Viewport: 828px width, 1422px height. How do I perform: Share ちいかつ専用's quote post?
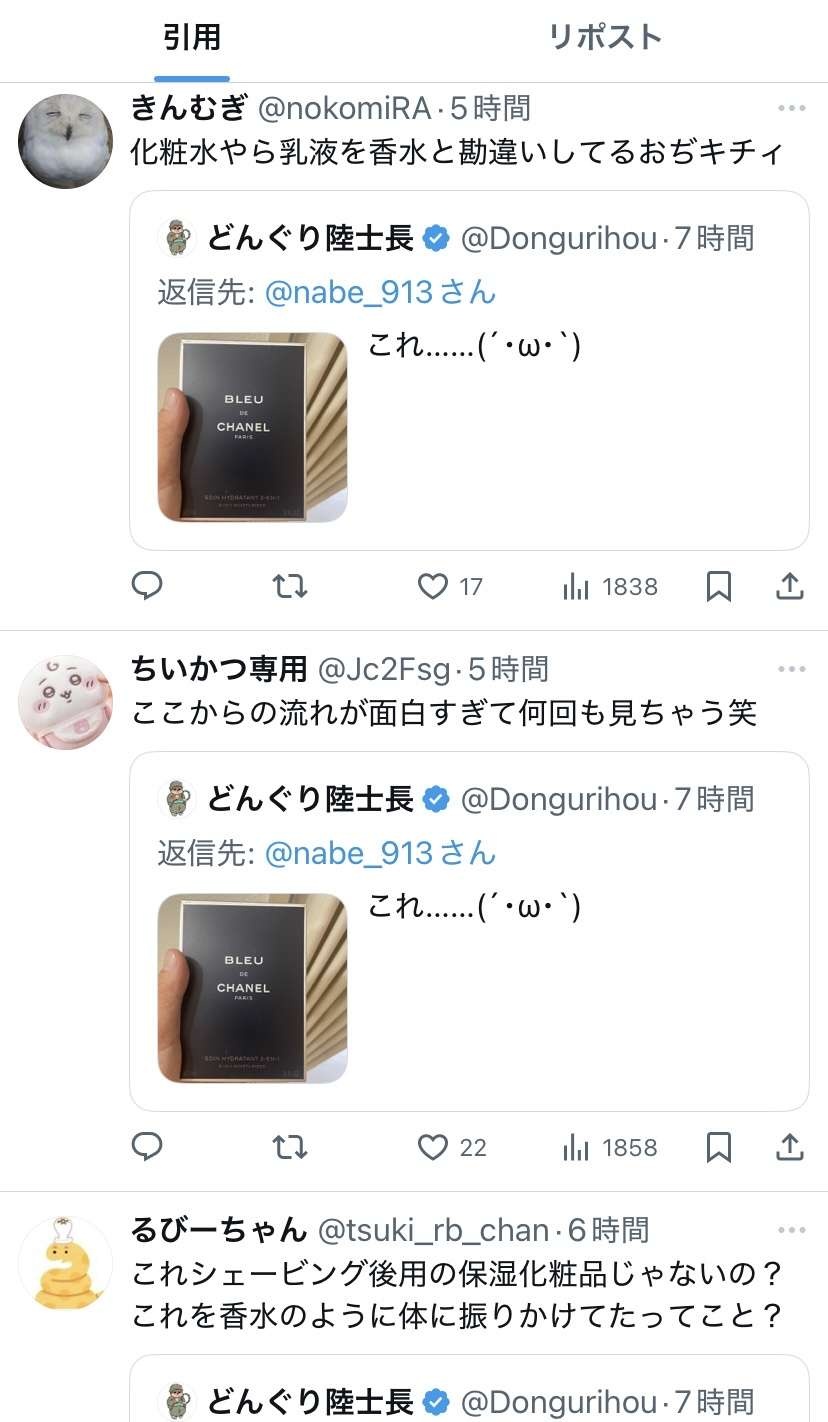[790, 1147]
